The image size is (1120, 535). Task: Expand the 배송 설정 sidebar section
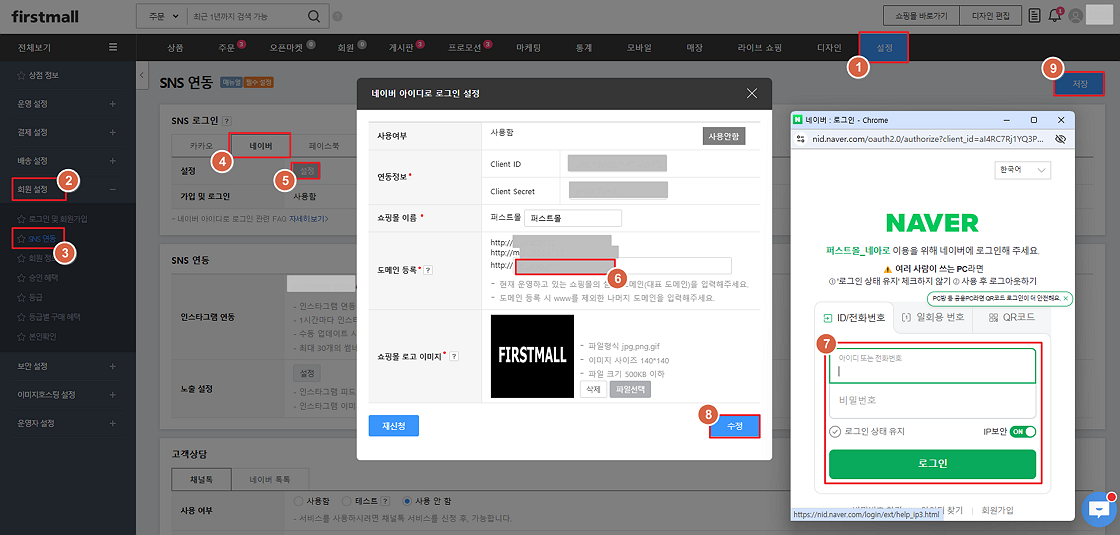pyautogui.click(x=113, y=161)
